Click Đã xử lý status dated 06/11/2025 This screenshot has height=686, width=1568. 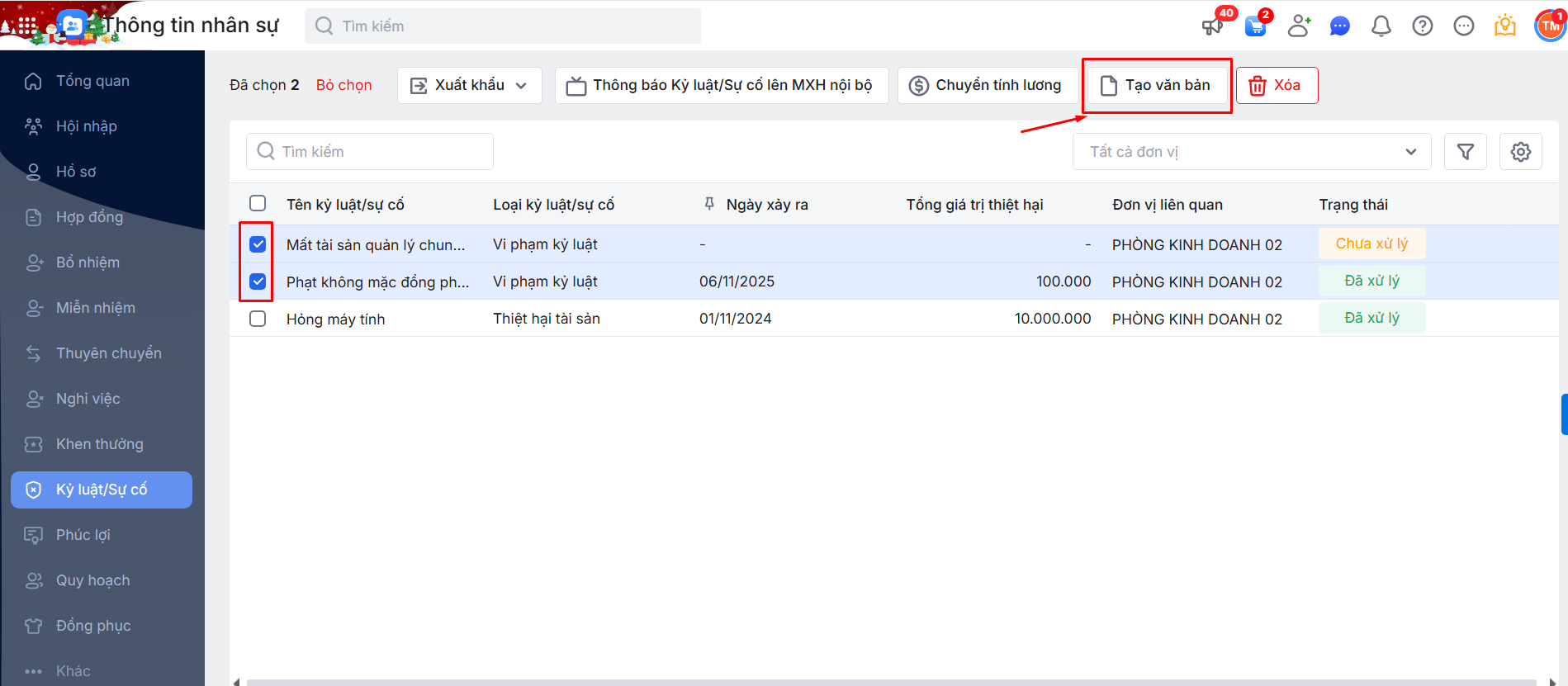pos(1372,281)
